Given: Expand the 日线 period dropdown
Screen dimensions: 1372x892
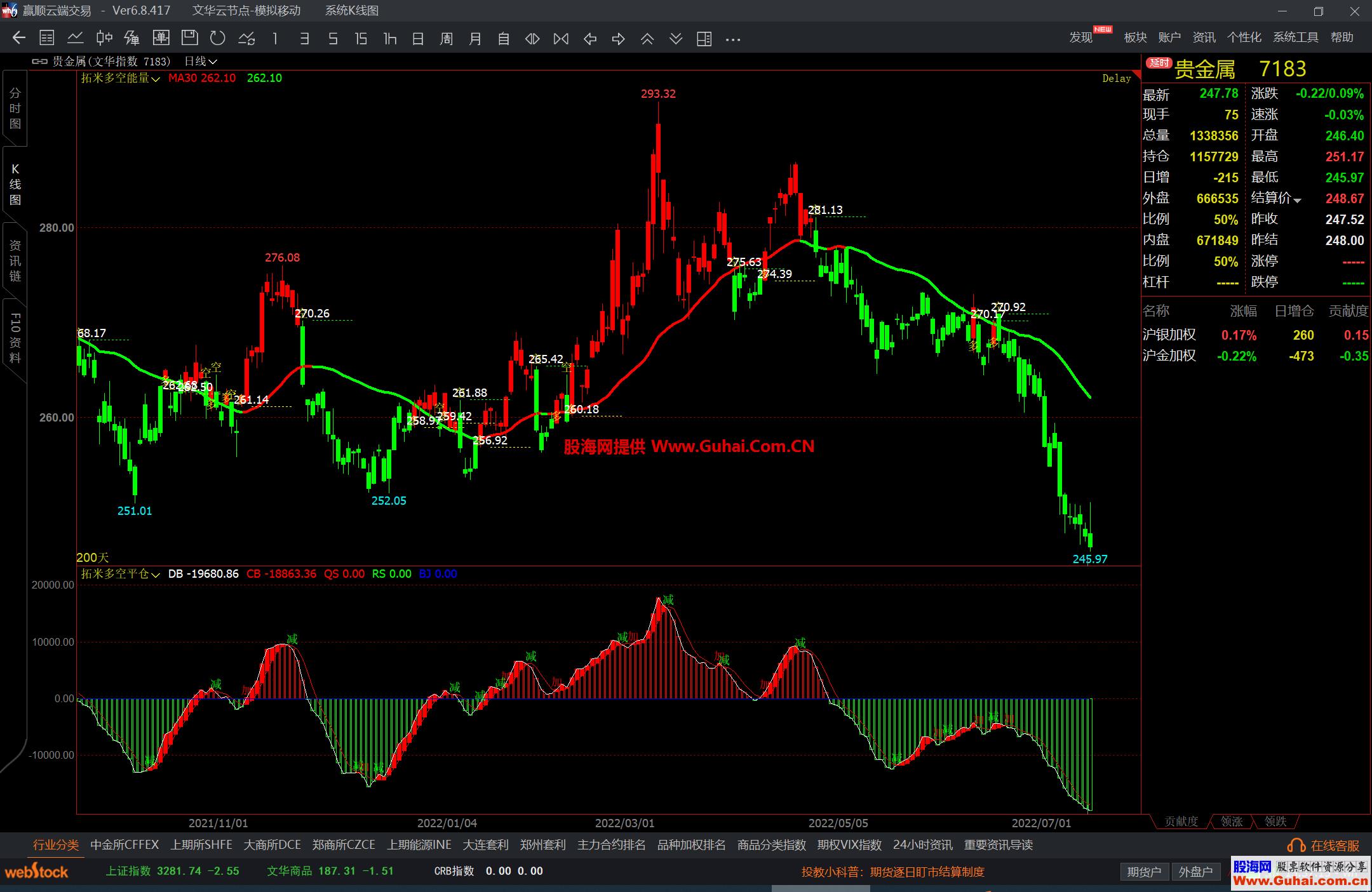Looking at the screenshot, I should point(201,62).
